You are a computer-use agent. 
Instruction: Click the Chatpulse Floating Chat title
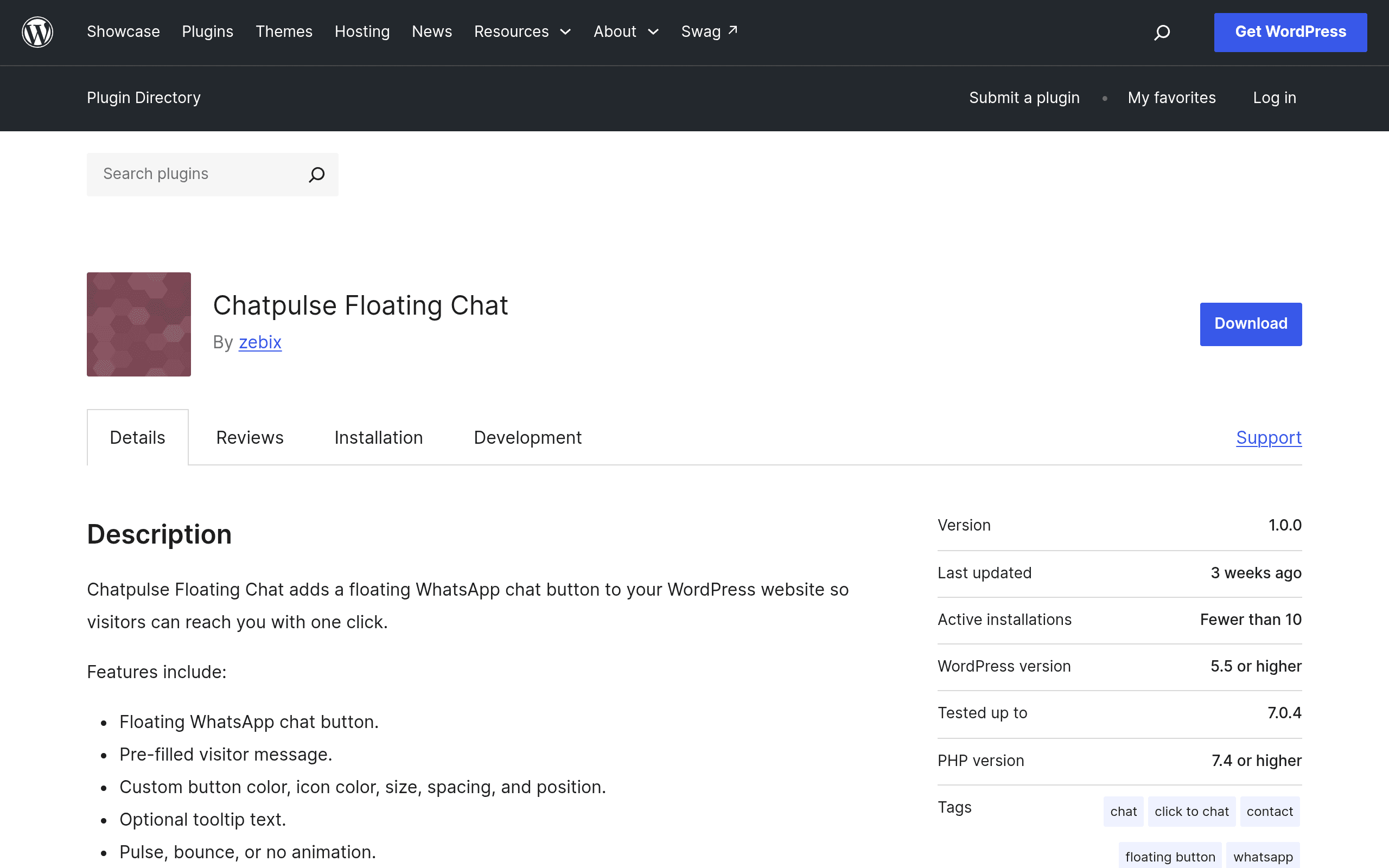coord(360,305)
